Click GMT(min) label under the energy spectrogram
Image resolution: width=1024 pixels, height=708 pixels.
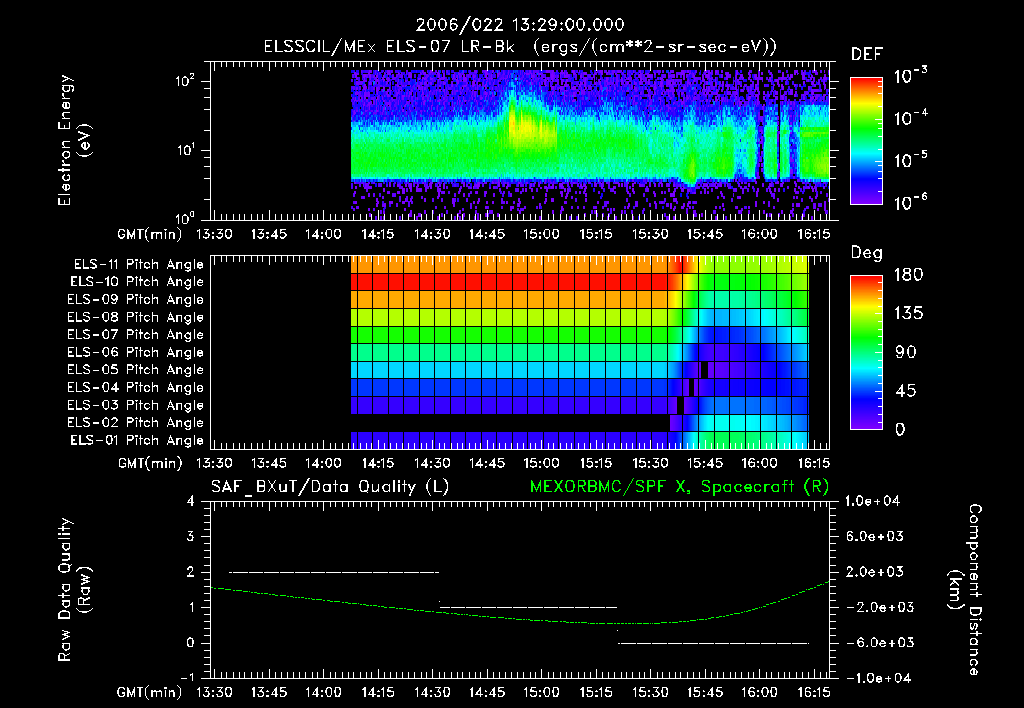click(150, 234)
